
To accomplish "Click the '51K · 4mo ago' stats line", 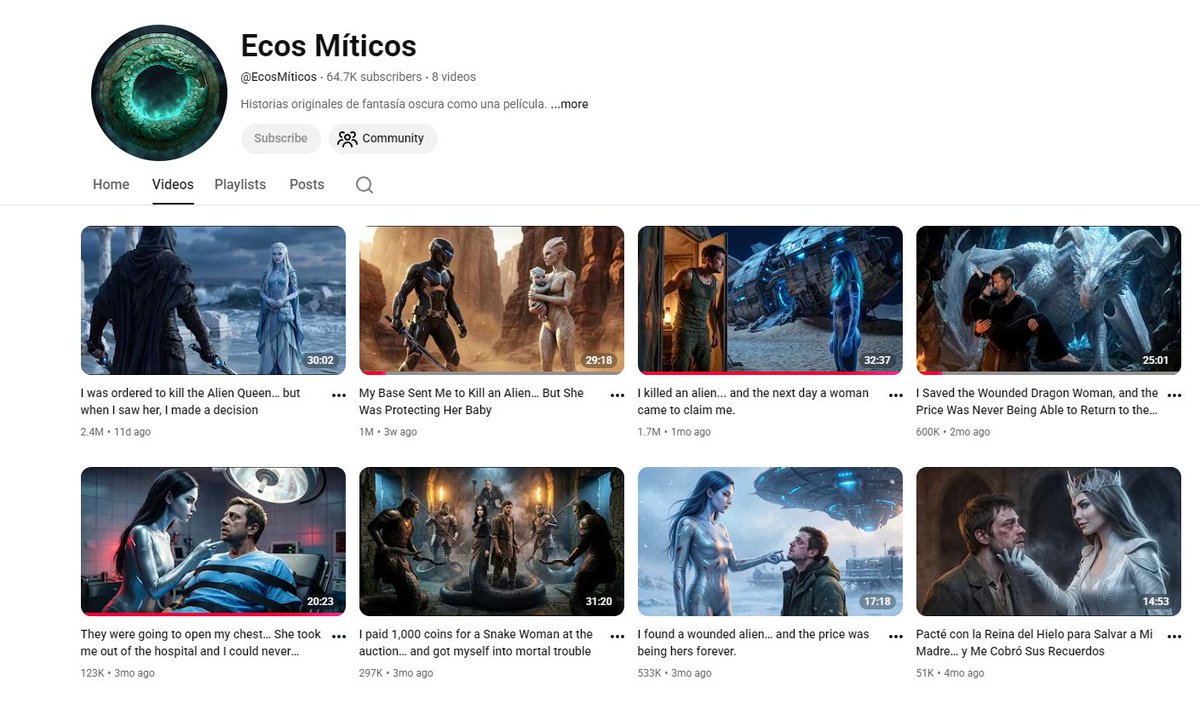I will point(950,673).
